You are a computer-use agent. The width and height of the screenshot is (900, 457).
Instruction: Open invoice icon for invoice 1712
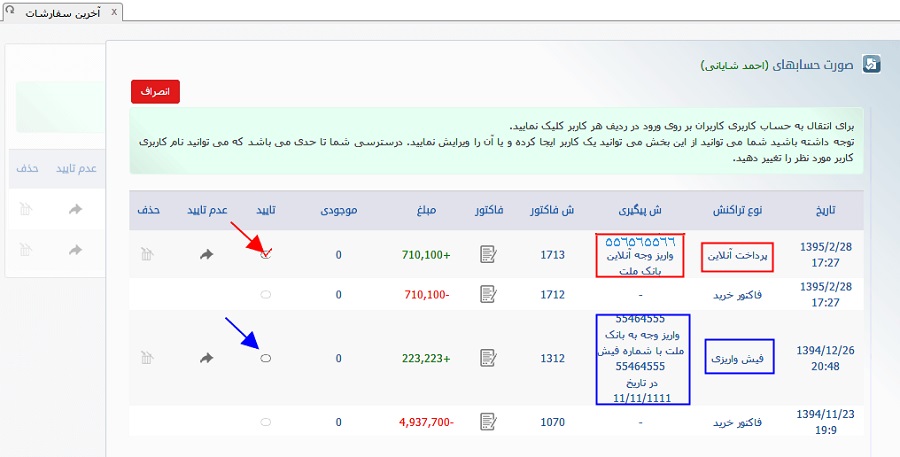pyautogui.click(x=488, y=294)
